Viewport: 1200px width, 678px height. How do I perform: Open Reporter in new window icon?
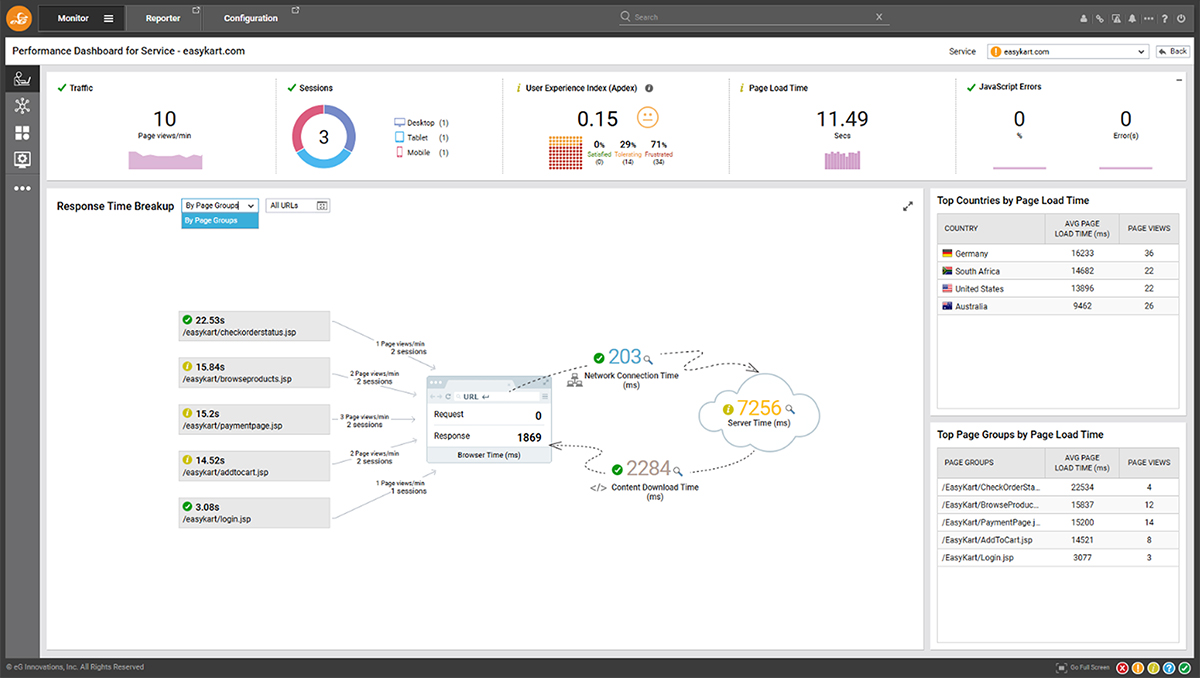tap(195, 11)
